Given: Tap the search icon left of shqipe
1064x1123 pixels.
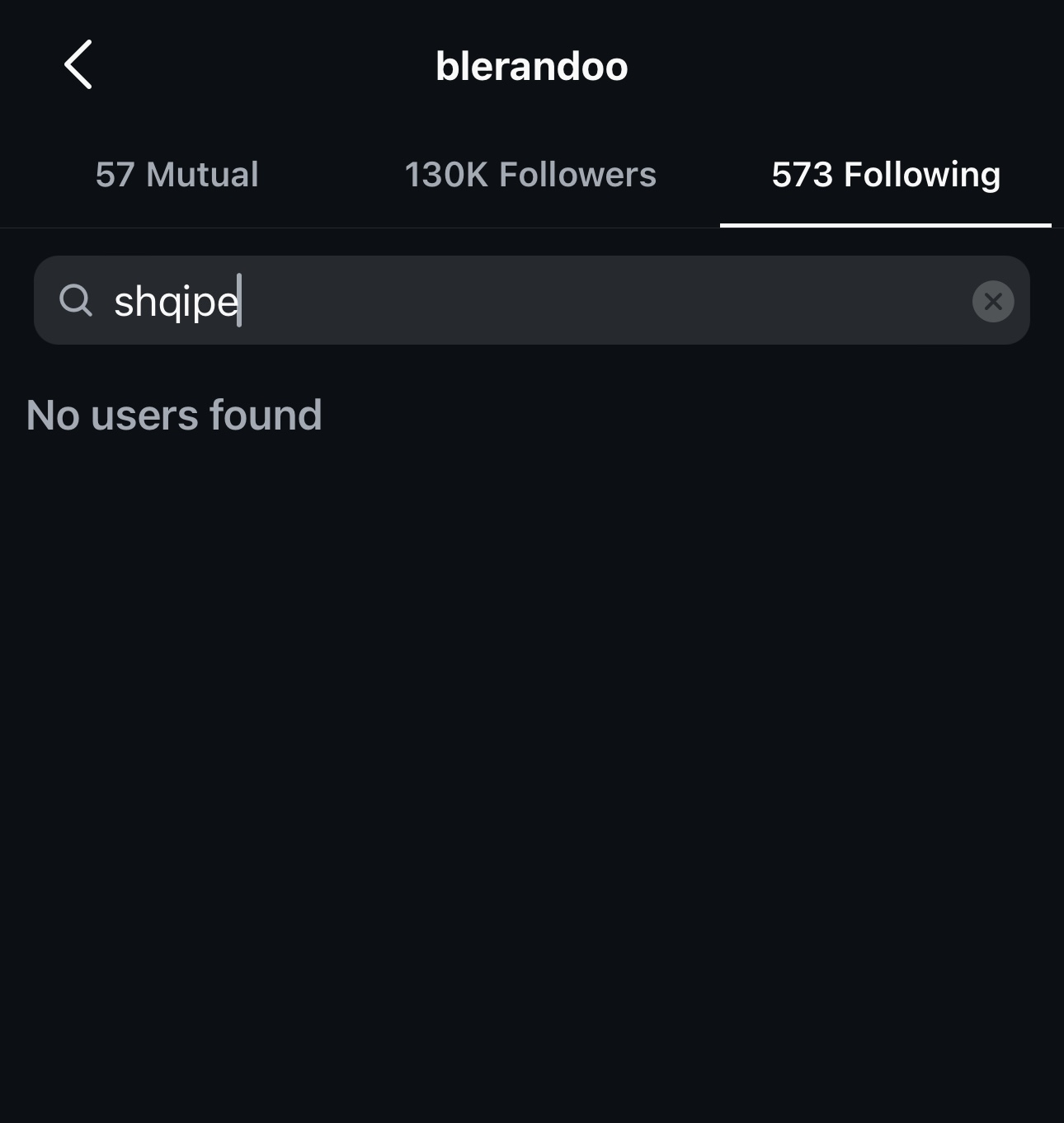Looking at the screenshot, I should pos(76,300).
